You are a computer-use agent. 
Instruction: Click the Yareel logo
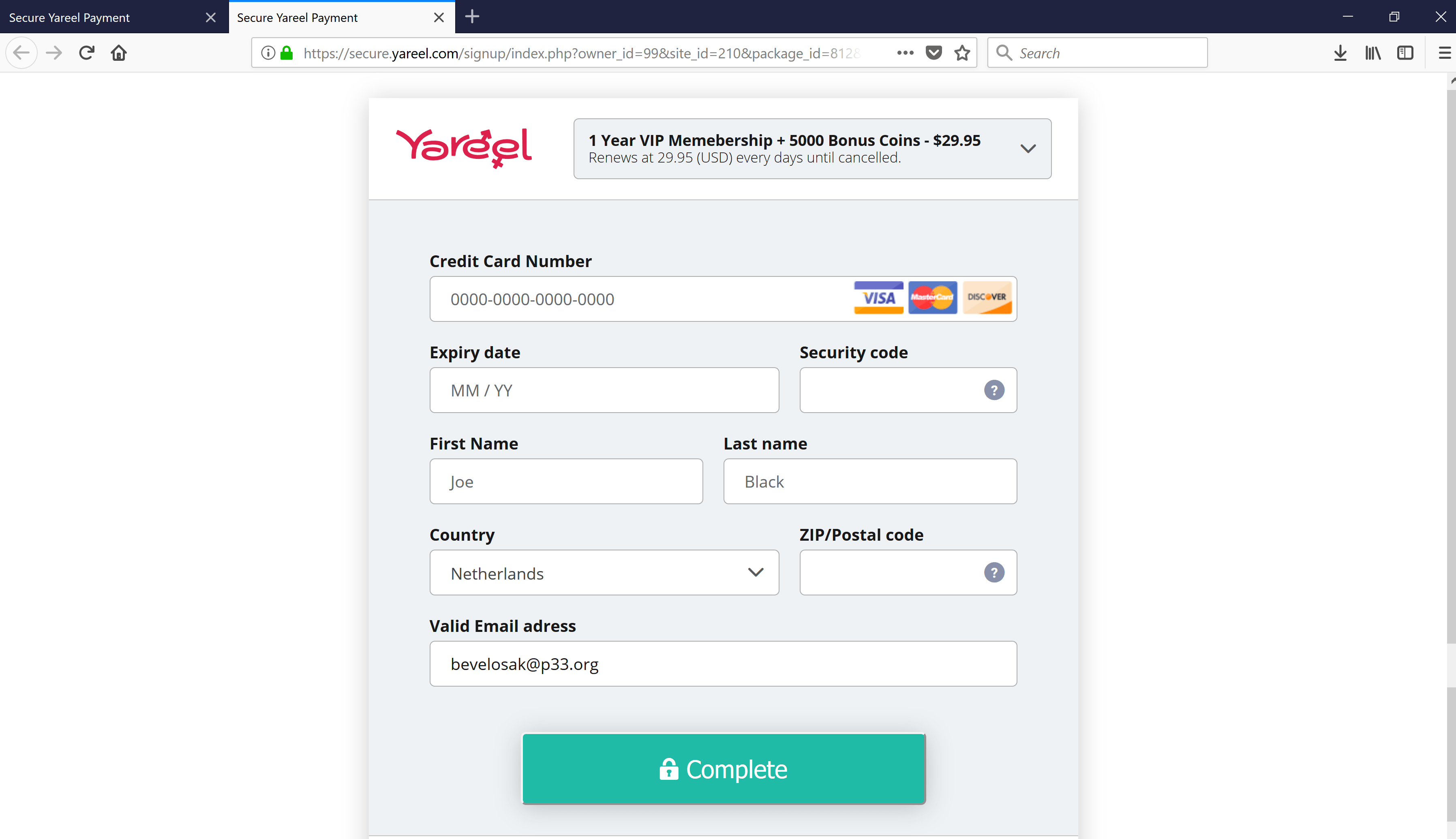(x=464, y=148)
